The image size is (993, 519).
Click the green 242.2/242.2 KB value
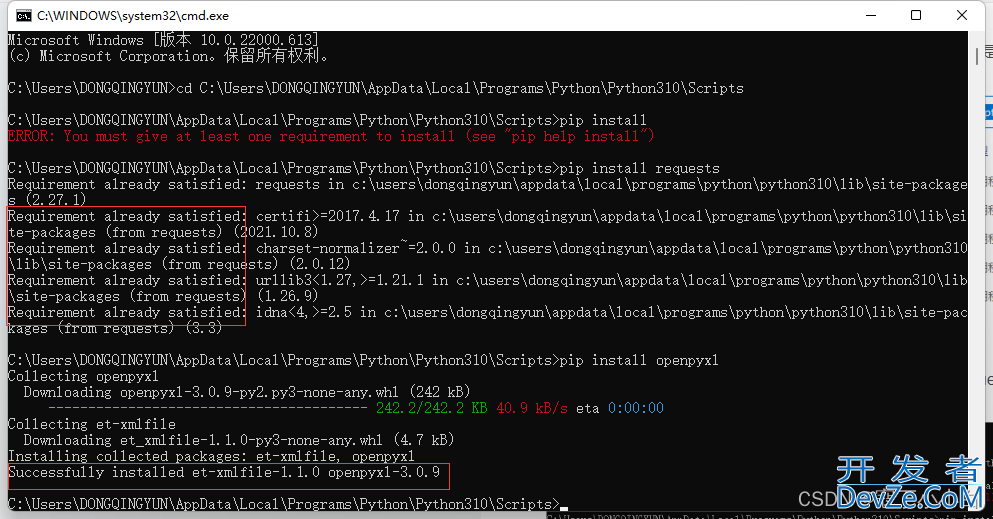[432, 408]
